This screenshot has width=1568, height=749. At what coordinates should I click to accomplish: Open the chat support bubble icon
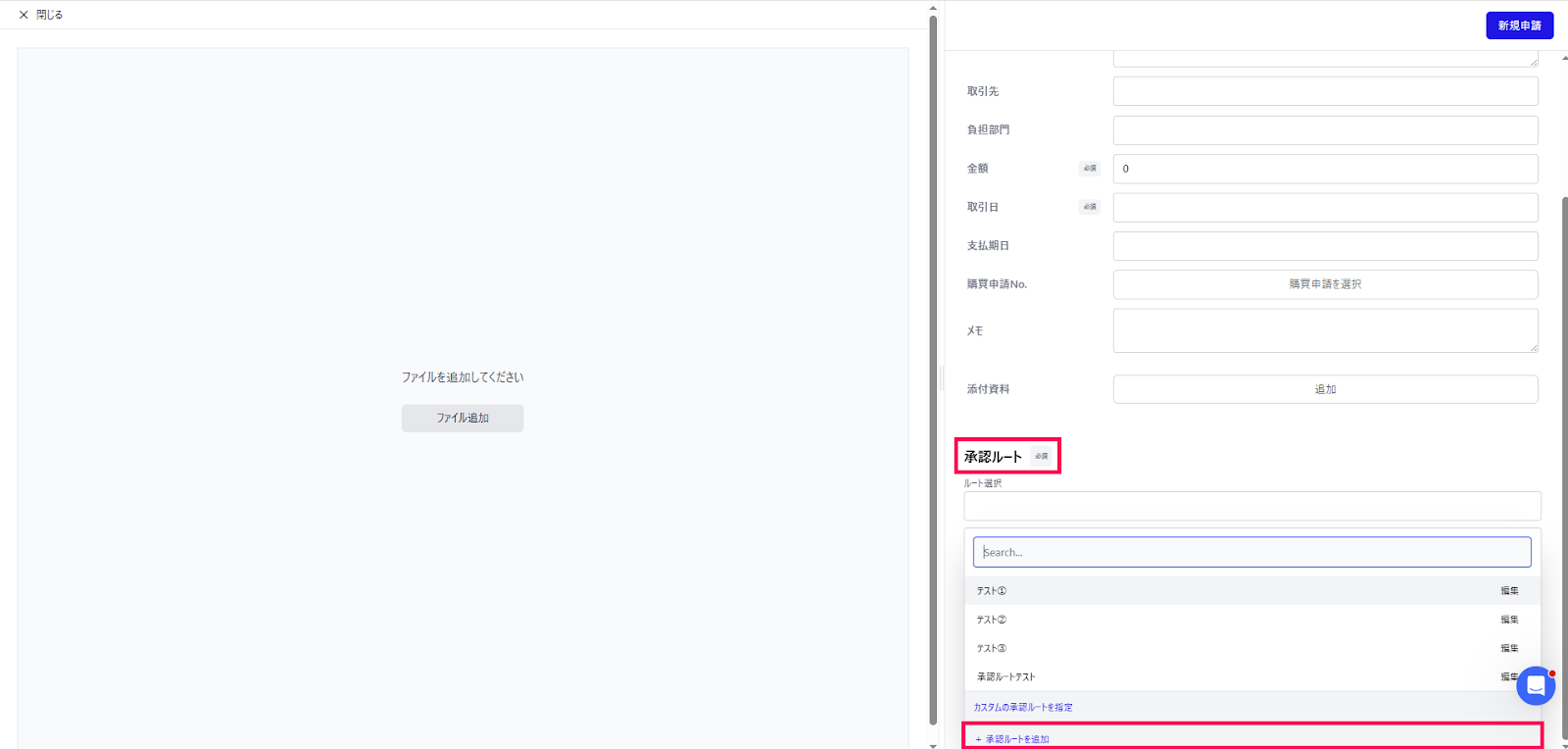coord(1536,686)
